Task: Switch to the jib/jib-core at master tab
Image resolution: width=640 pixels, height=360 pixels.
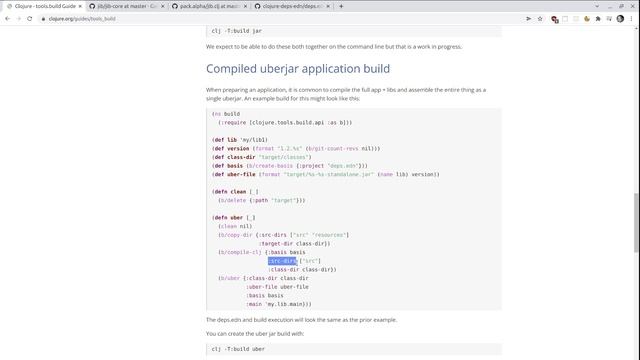Action: coord(126,6)
